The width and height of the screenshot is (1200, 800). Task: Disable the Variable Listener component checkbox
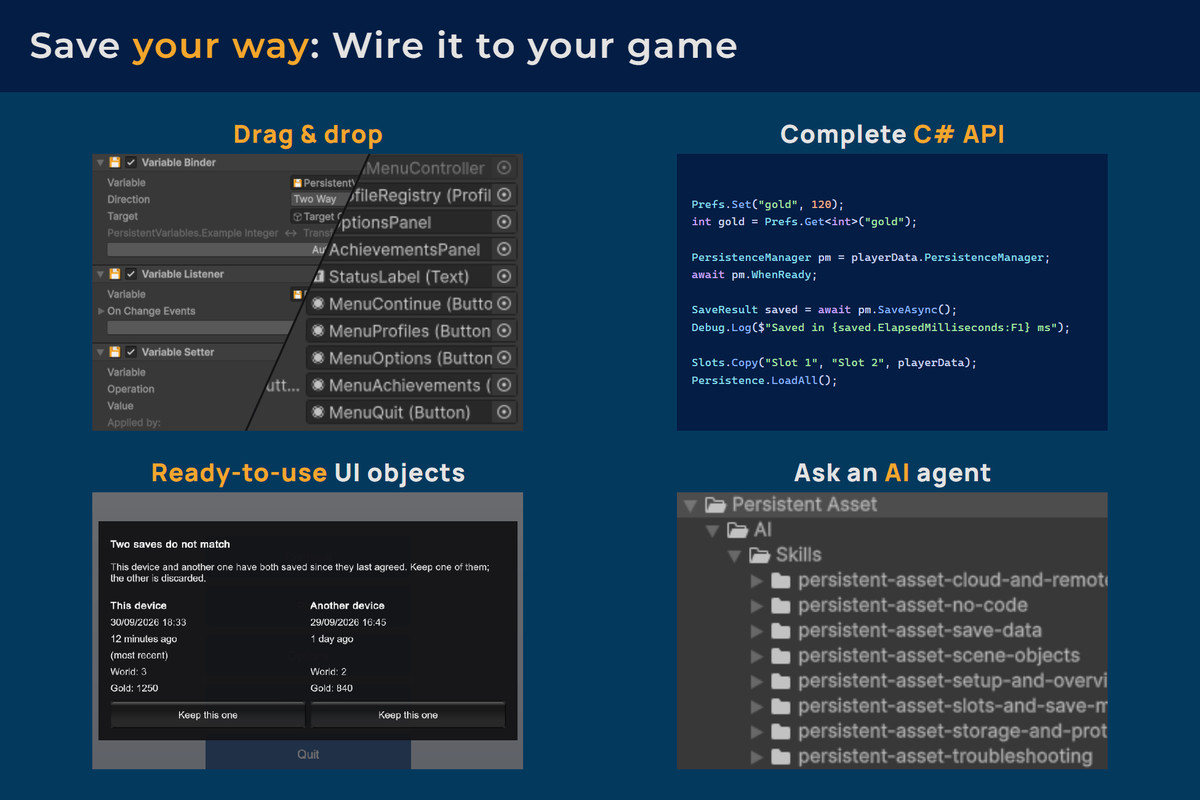[x=131, y=274]
